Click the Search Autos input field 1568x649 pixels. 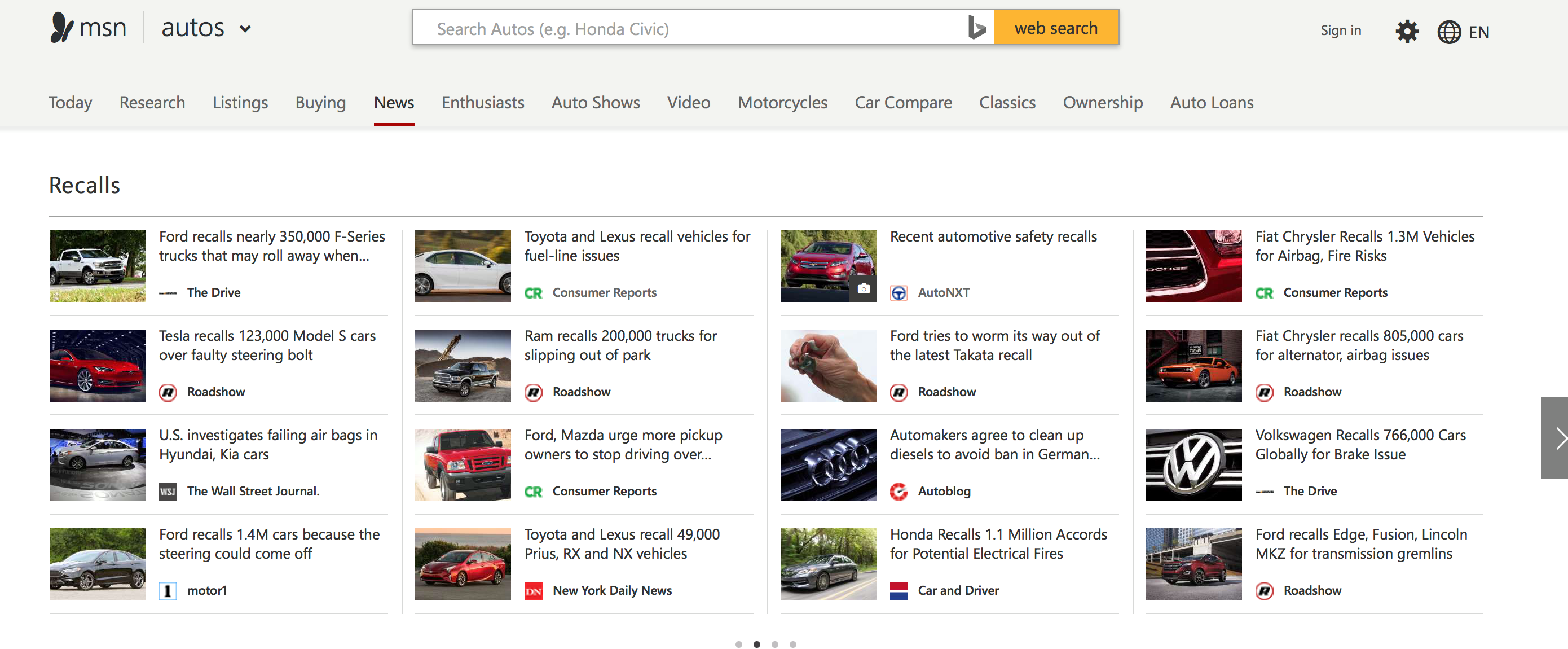click(688, 28)
